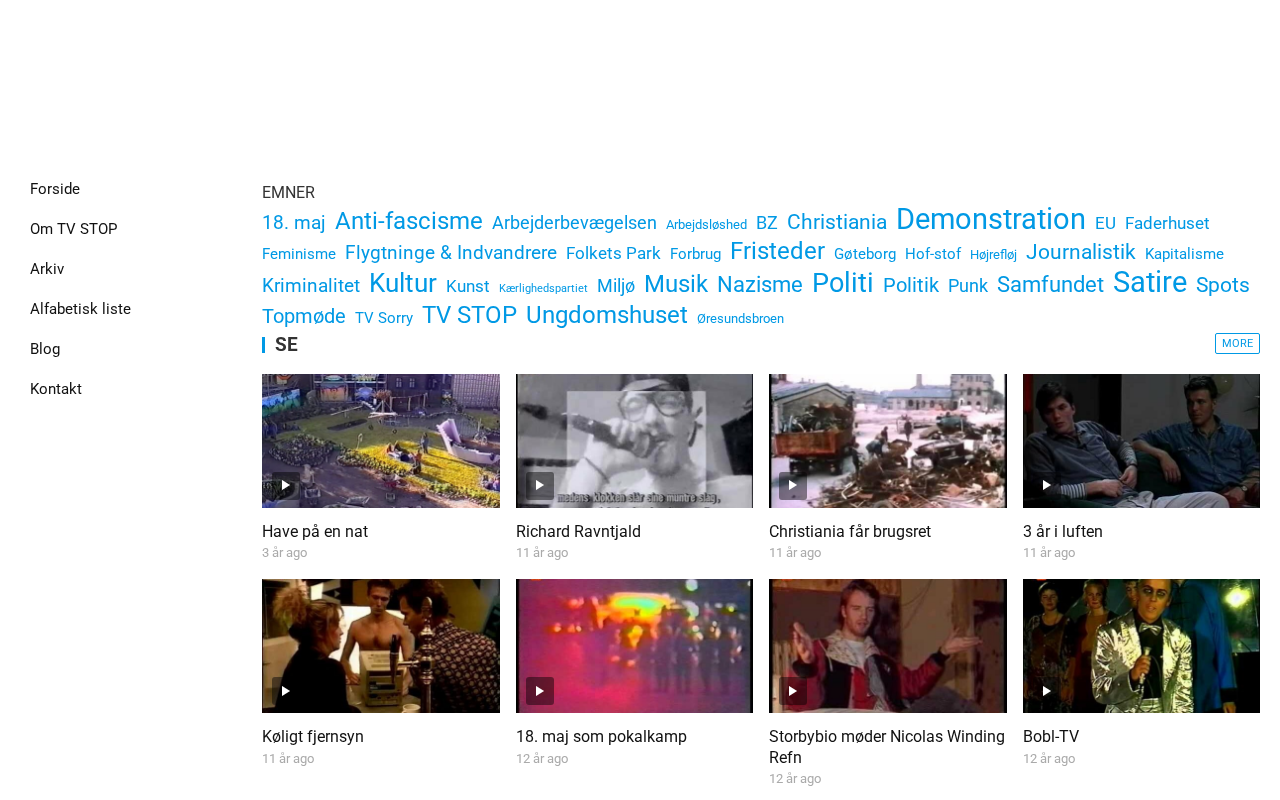This screenshot has width=1280, height=800.
Task: Click play icon on Køligt fjernsyn thumbnail
Action: [286, 691]
